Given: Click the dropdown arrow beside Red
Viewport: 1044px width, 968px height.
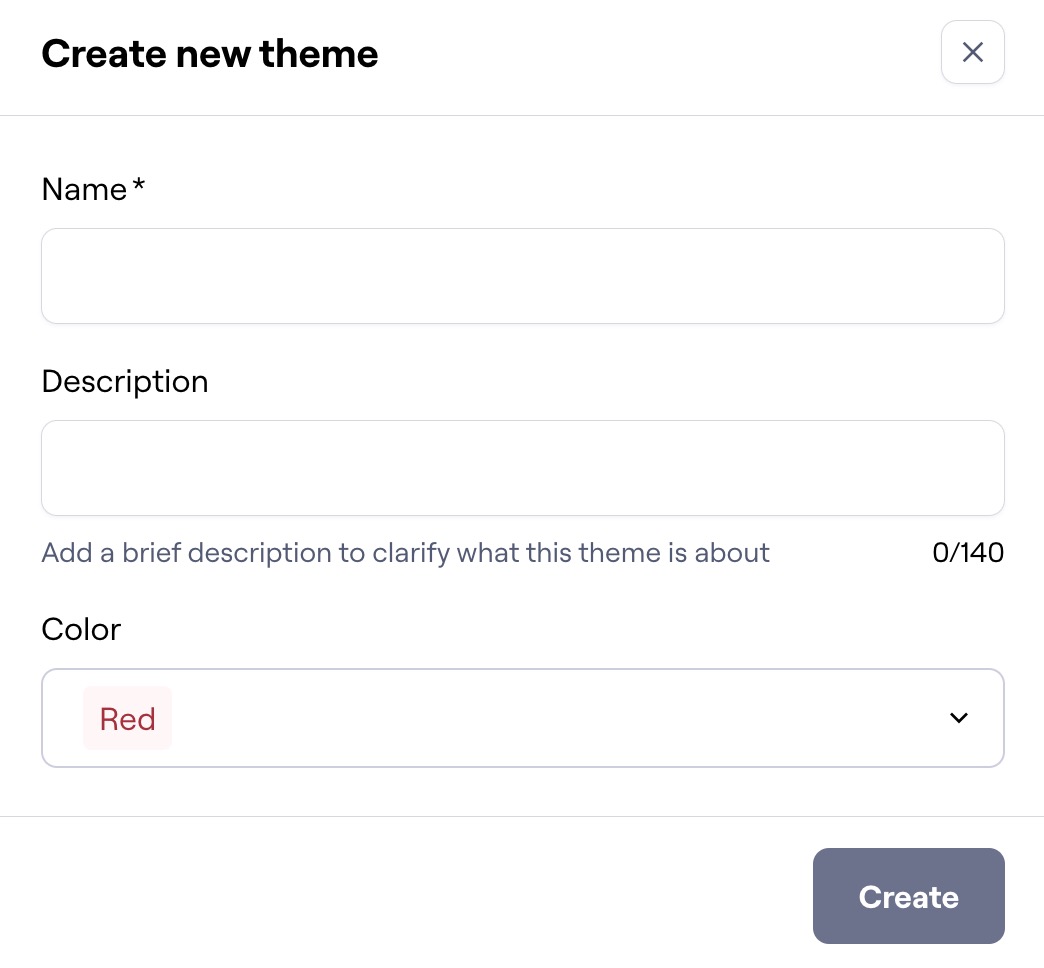Looking at the screenshot, I should pos(958,718).
